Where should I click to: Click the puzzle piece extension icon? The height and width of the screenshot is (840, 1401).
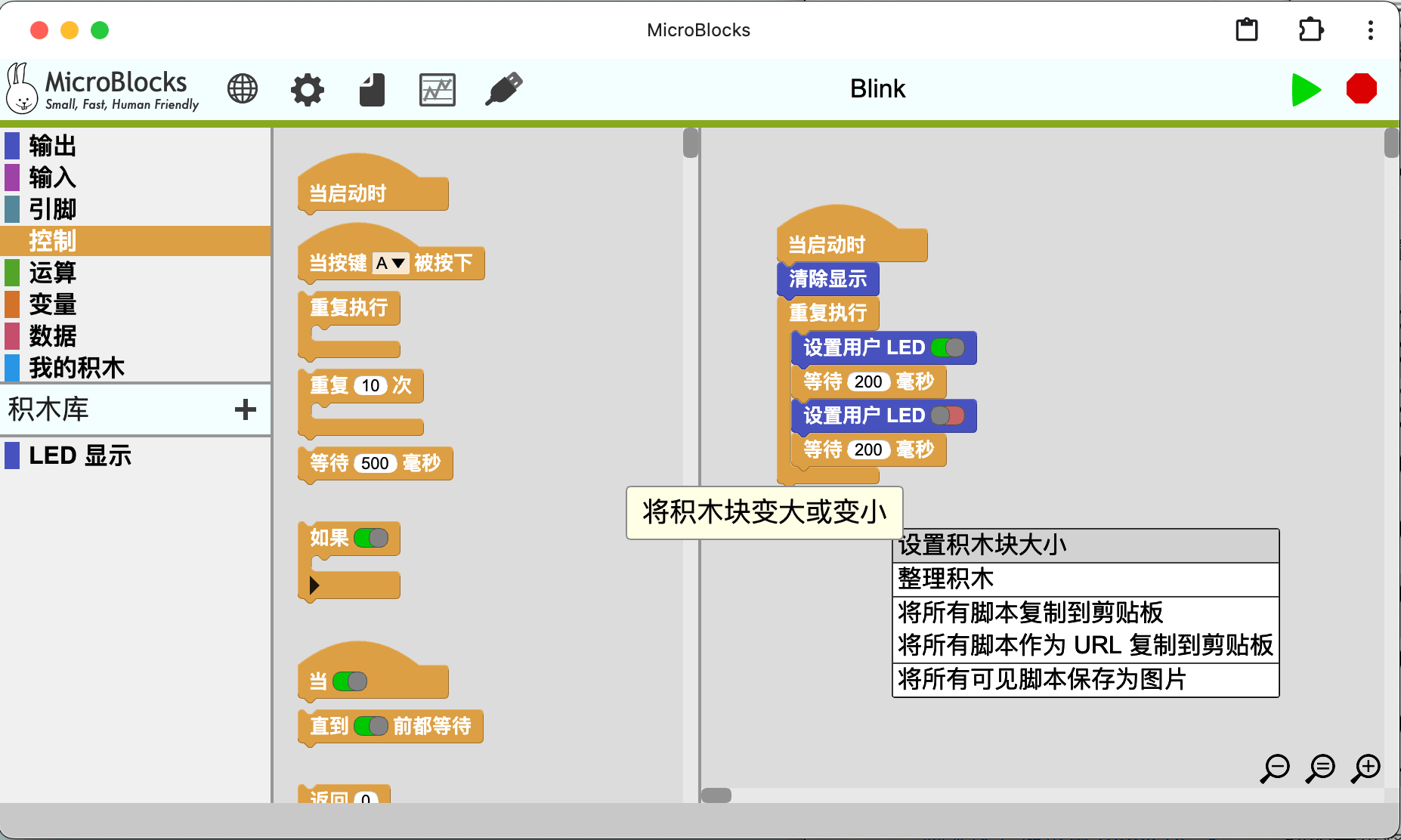(x=1310, y=30)
